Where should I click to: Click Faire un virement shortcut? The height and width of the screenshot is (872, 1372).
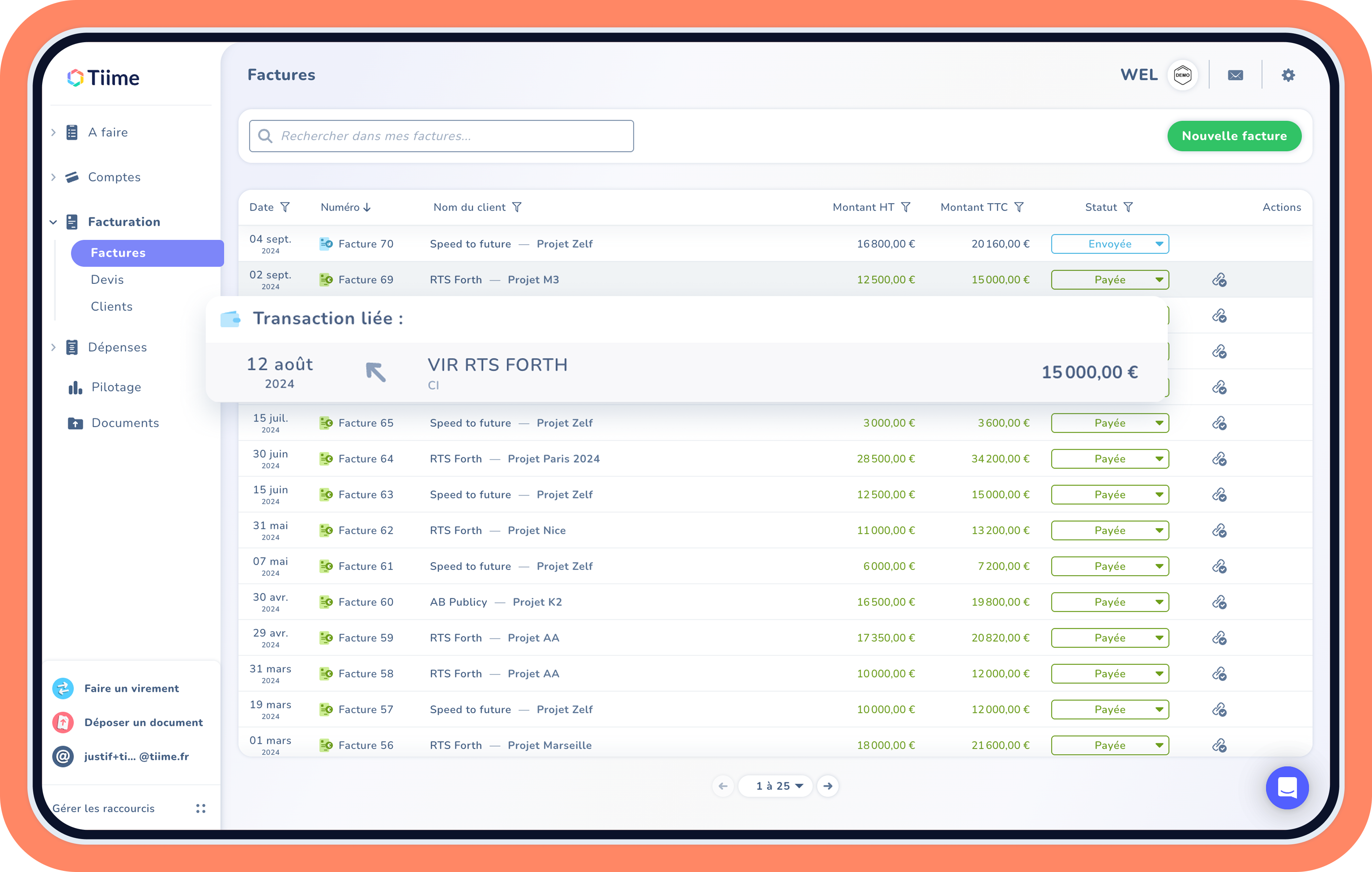point(131,688)
